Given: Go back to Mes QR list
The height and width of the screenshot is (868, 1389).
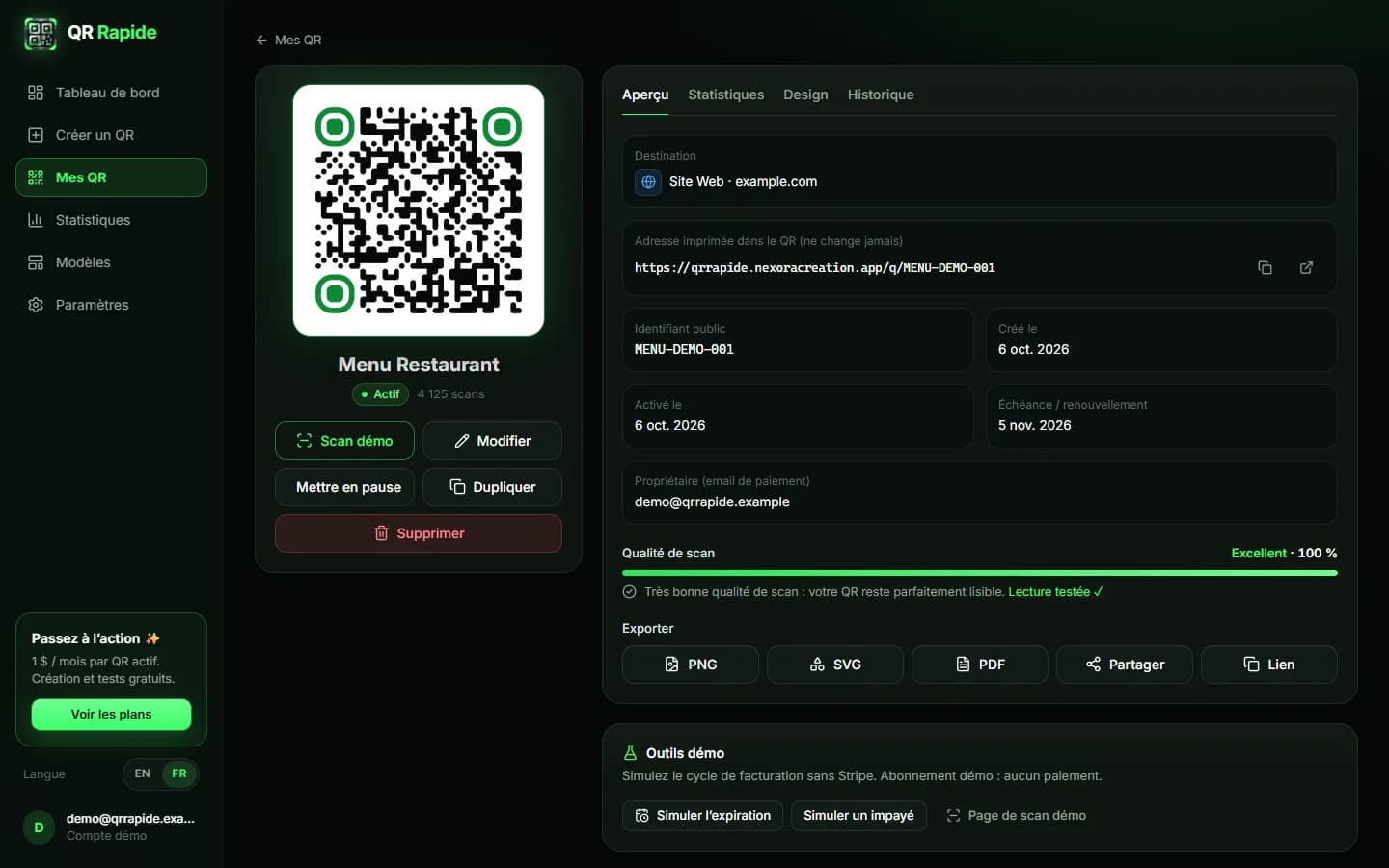Looking at the screenshot, I should (x=288, y=40).
